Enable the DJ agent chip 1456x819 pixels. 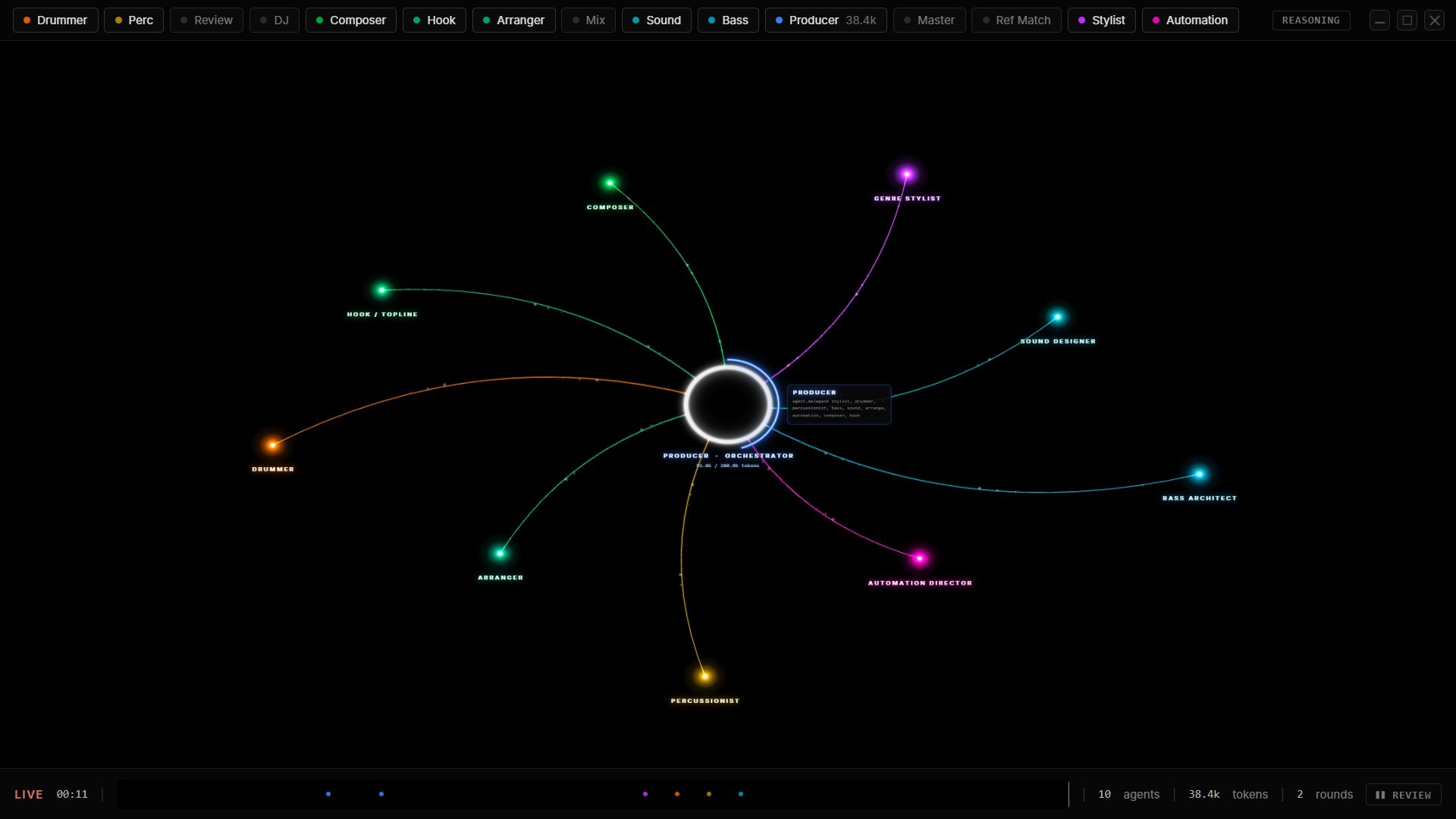(275, 20)
